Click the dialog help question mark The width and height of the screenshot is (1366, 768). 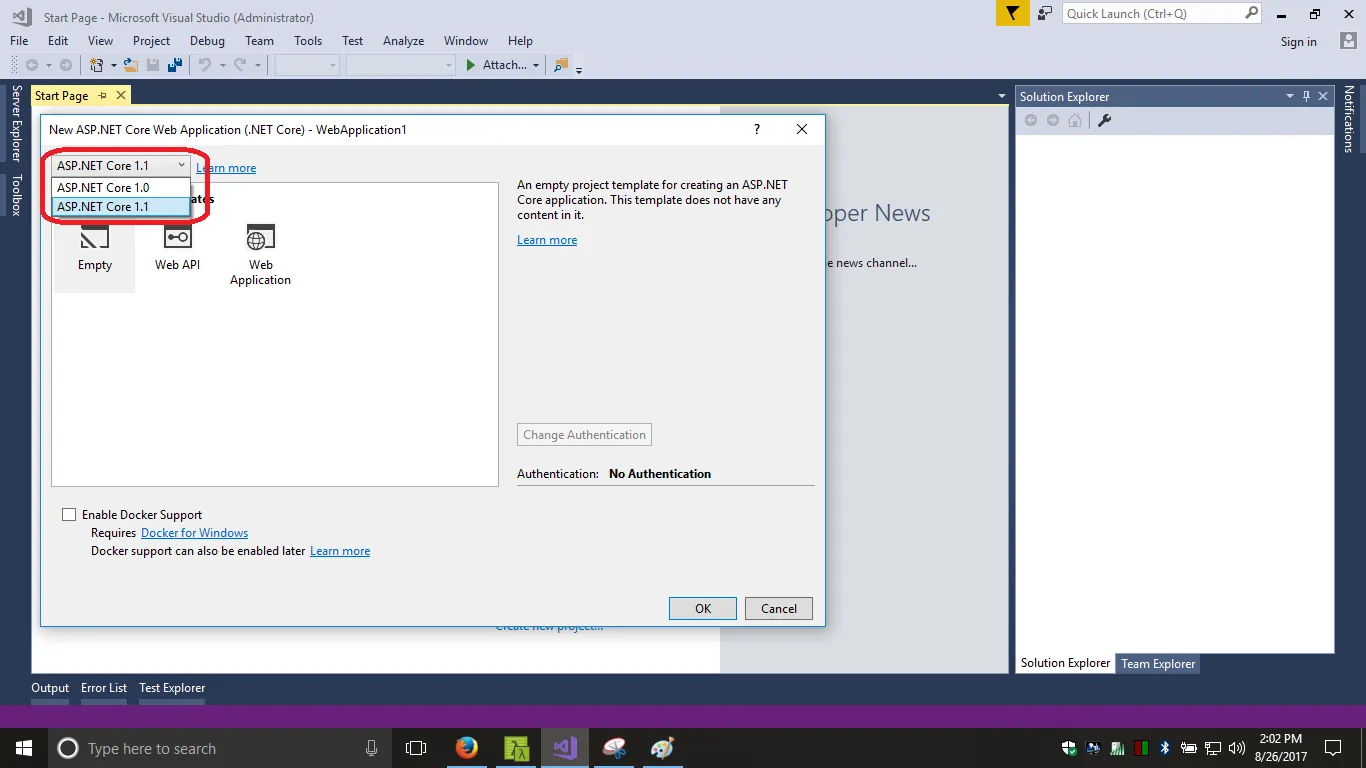coord(757,129)
